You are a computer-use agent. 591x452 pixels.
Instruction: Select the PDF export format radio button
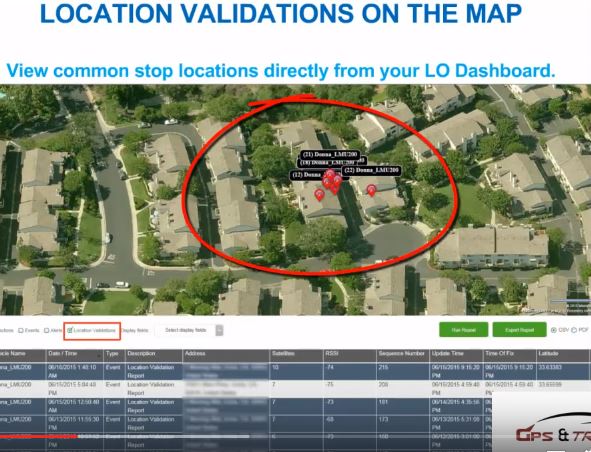click(574, 330)
